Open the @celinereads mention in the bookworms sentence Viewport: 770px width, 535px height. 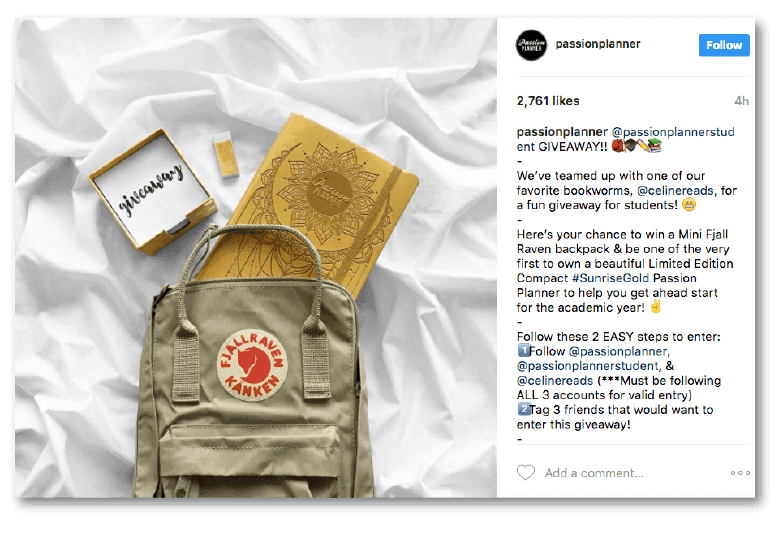(675, 191)
